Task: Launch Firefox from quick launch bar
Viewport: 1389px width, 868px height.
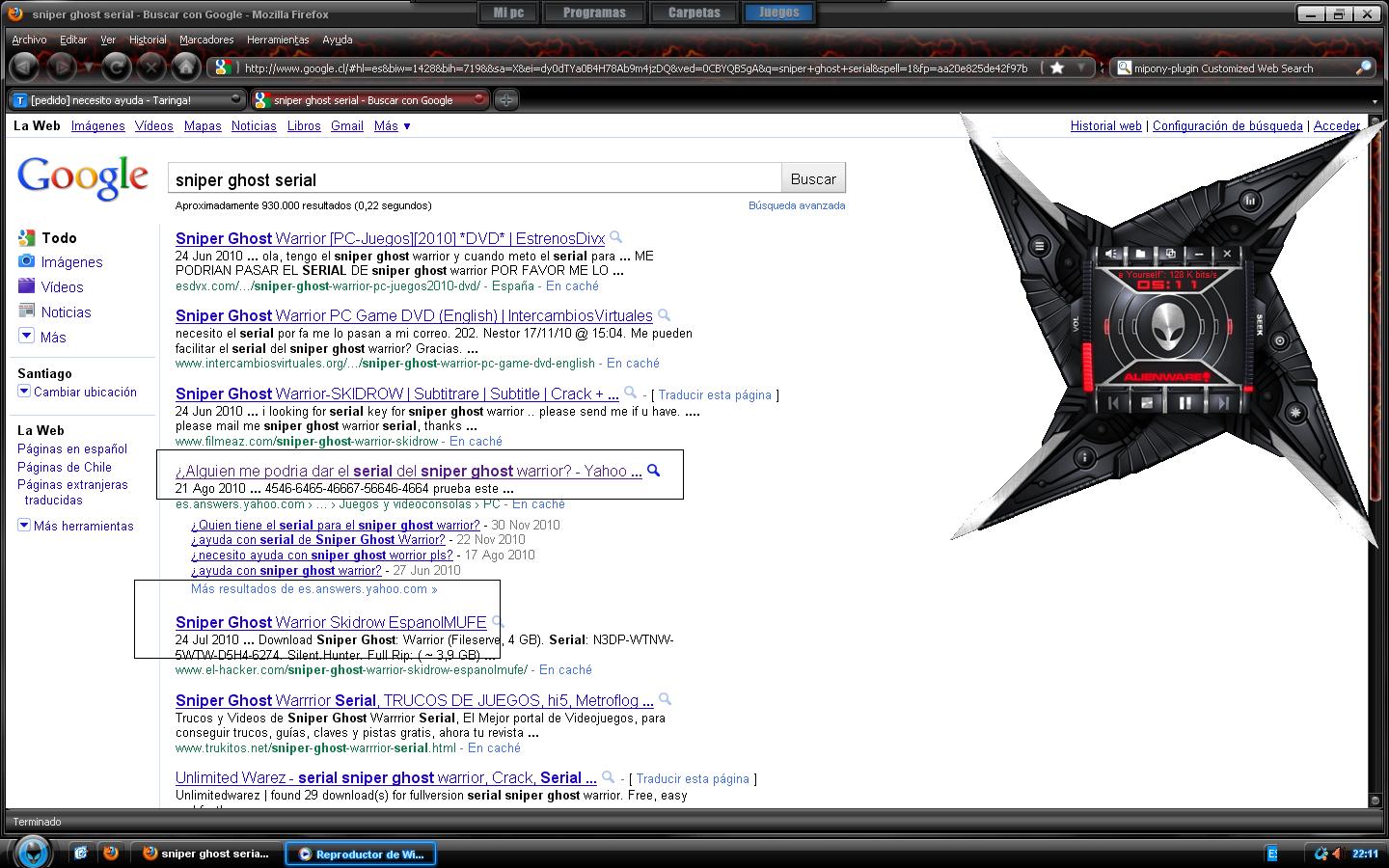Action: click(x=111, y=853)
